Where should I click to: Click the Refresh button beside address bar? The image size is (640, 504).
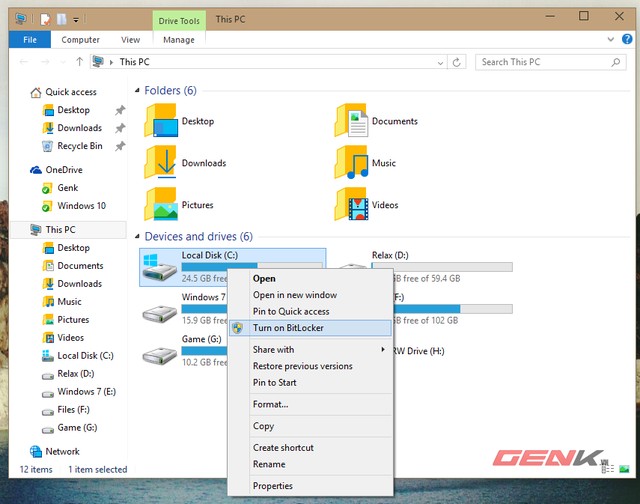[x=457, y=62]
